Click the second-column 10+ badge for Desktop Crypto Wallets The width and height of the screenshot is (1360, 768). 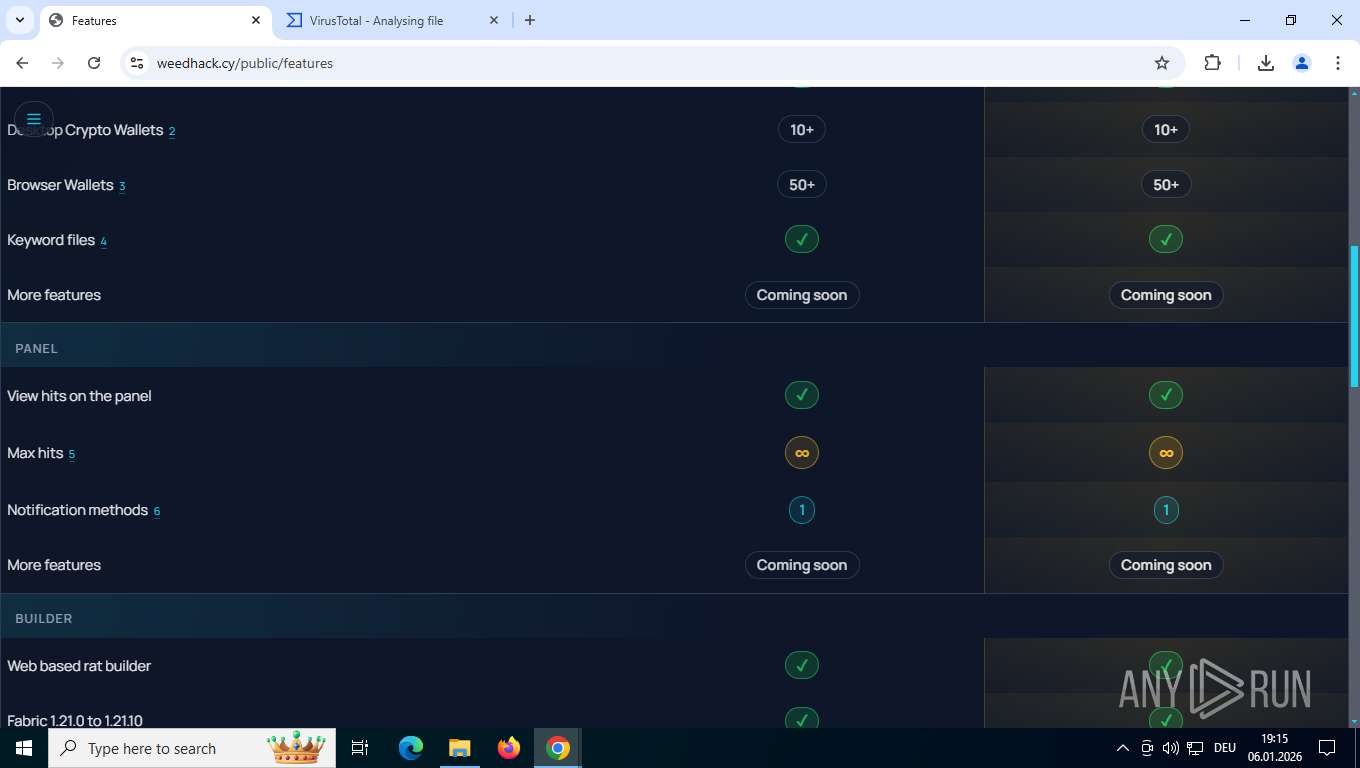1166,130
